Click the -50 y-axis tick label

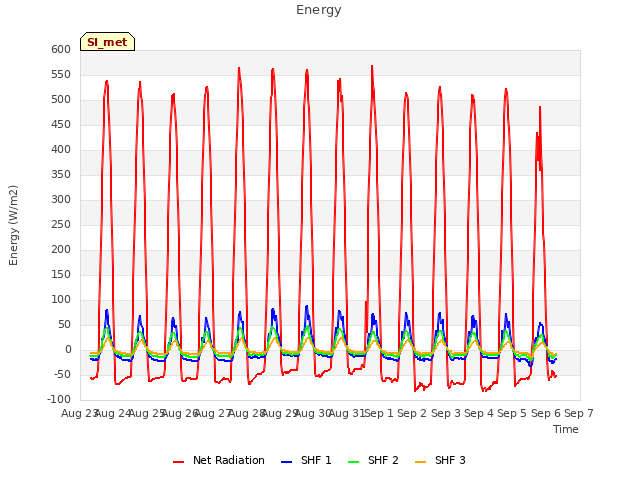click(61, 374)
